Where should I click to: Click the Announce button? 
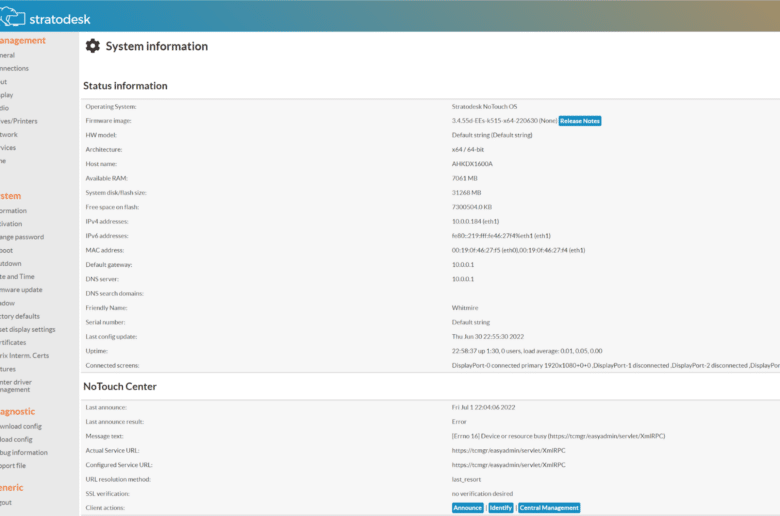(x=467, y=508)
